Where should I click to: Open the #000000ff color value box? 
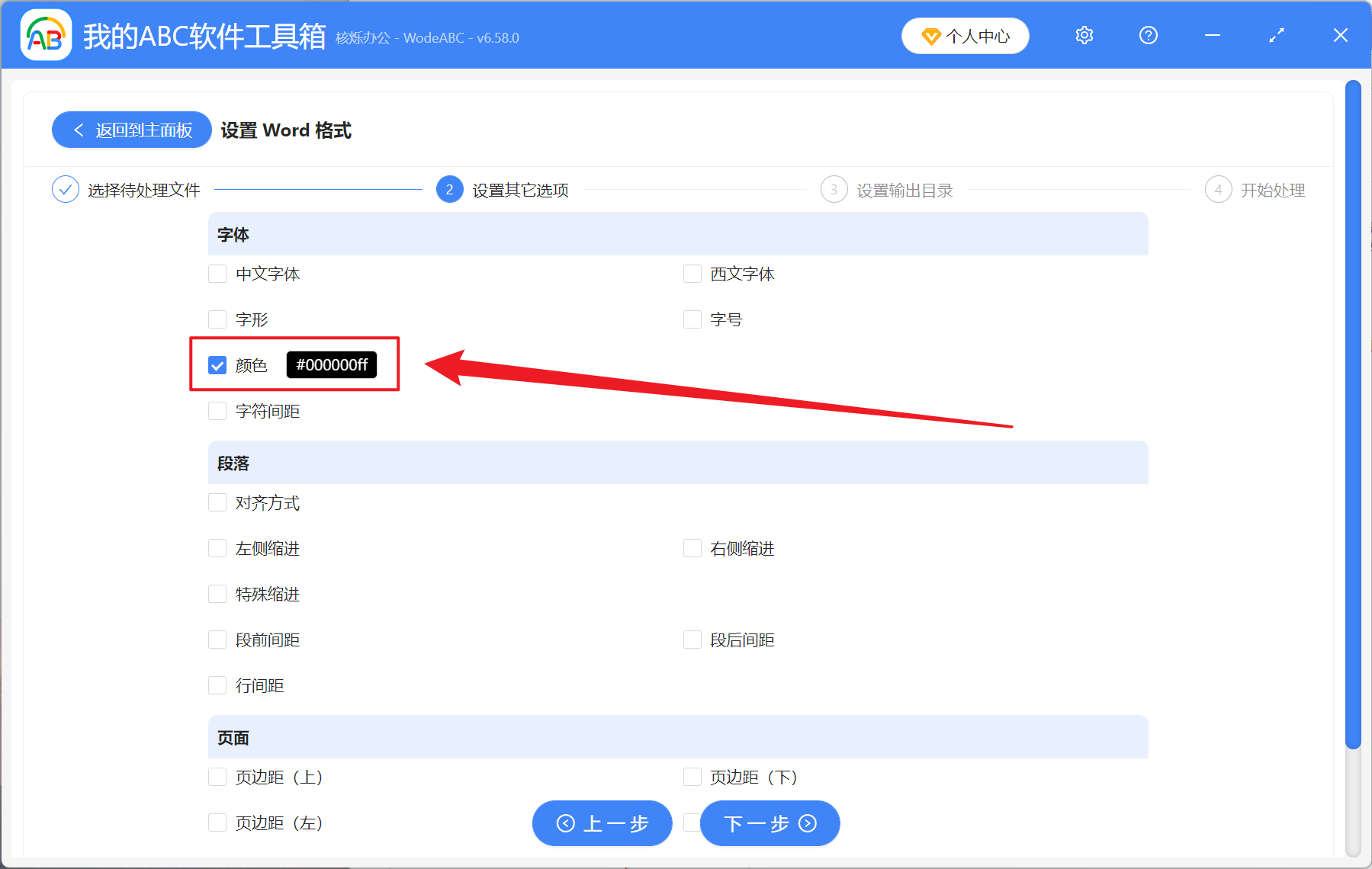(331, 365)
